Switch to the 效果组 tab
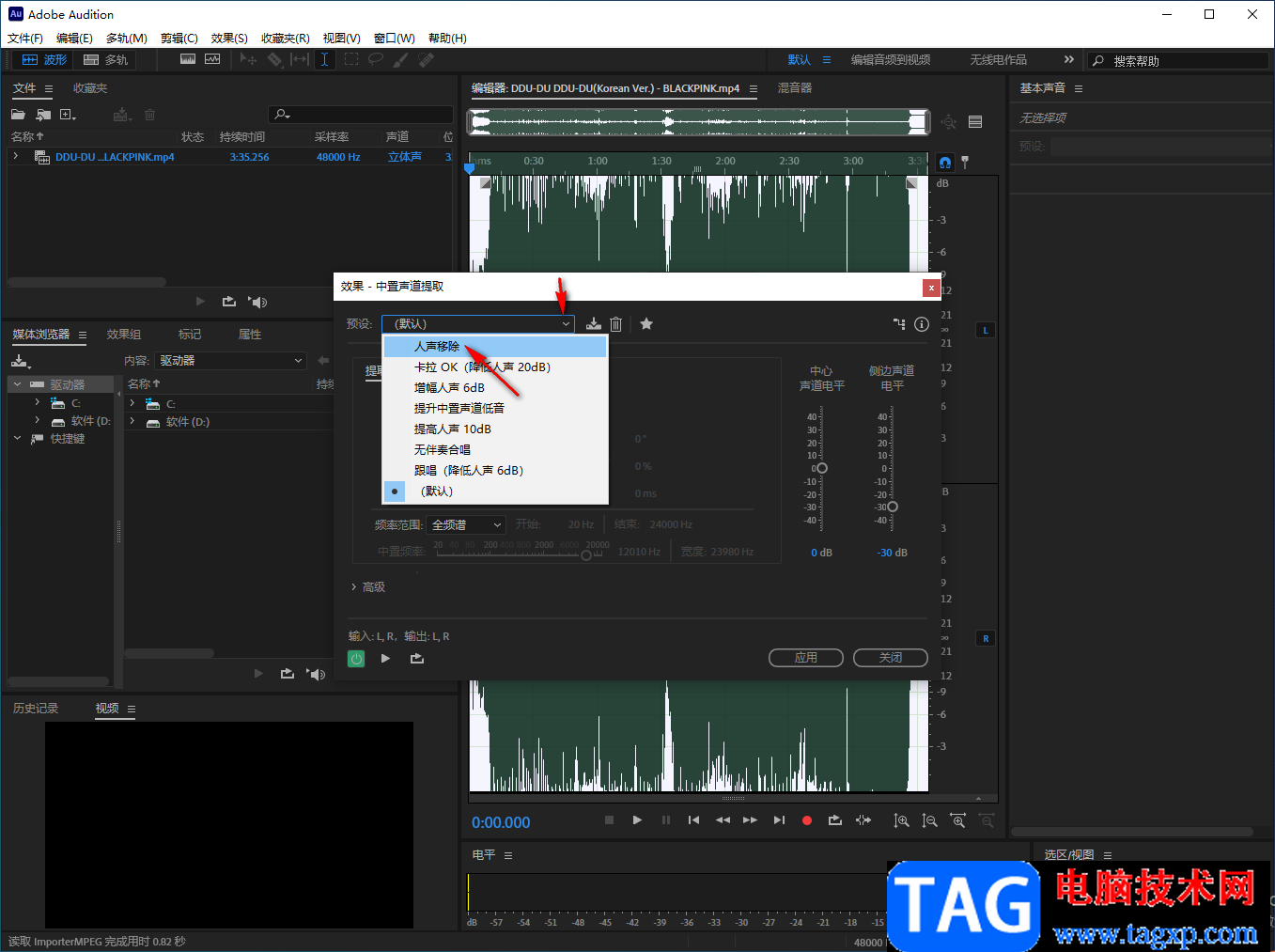Image resolution: width=1275 pixels, height=952 pixels. point(124,335)
